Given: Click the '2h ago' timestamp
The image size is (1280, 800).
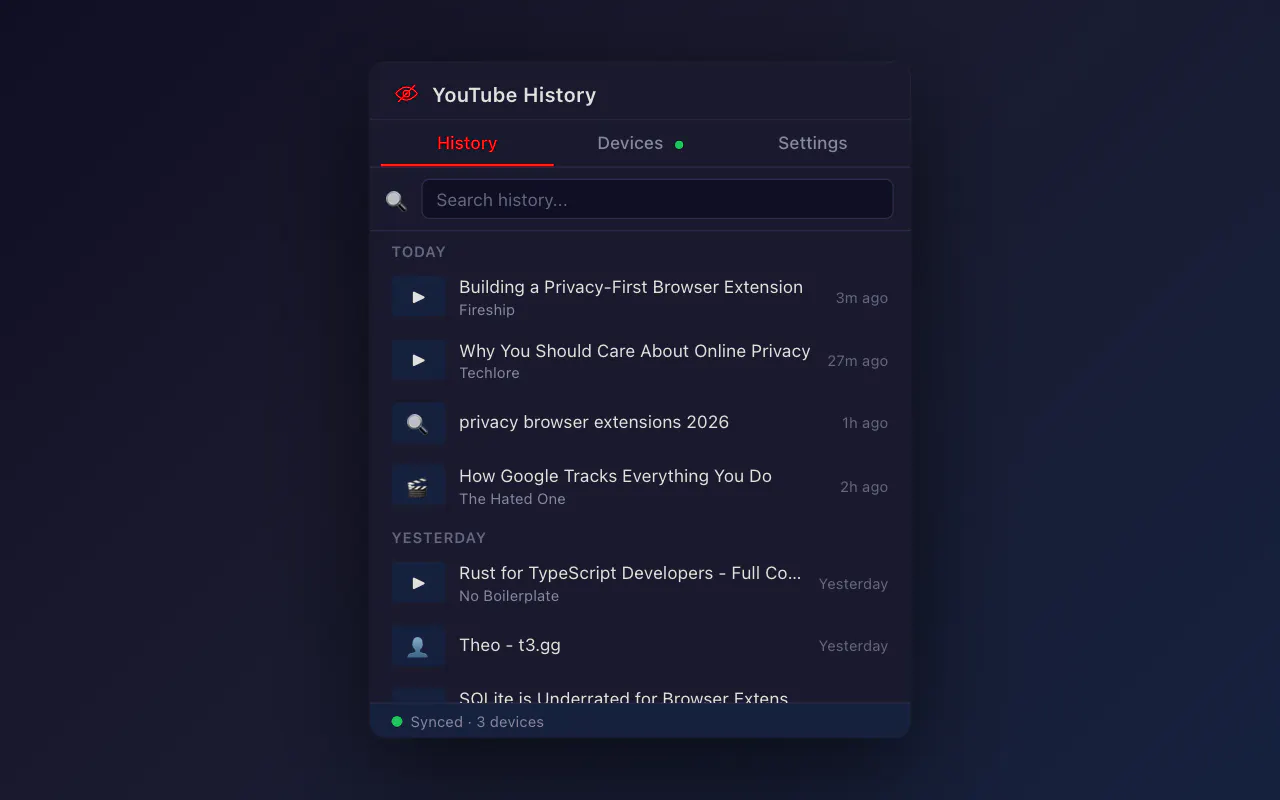Looking at the screenshot, I should pyautogui.click(x=864, y=487).
